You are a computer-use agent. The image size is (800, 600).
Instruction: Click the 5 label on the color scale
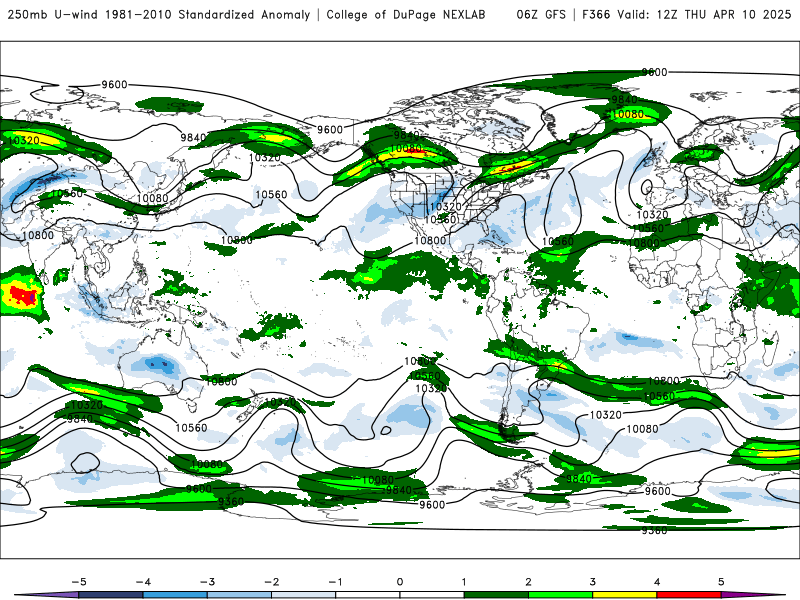pos(721,582)
